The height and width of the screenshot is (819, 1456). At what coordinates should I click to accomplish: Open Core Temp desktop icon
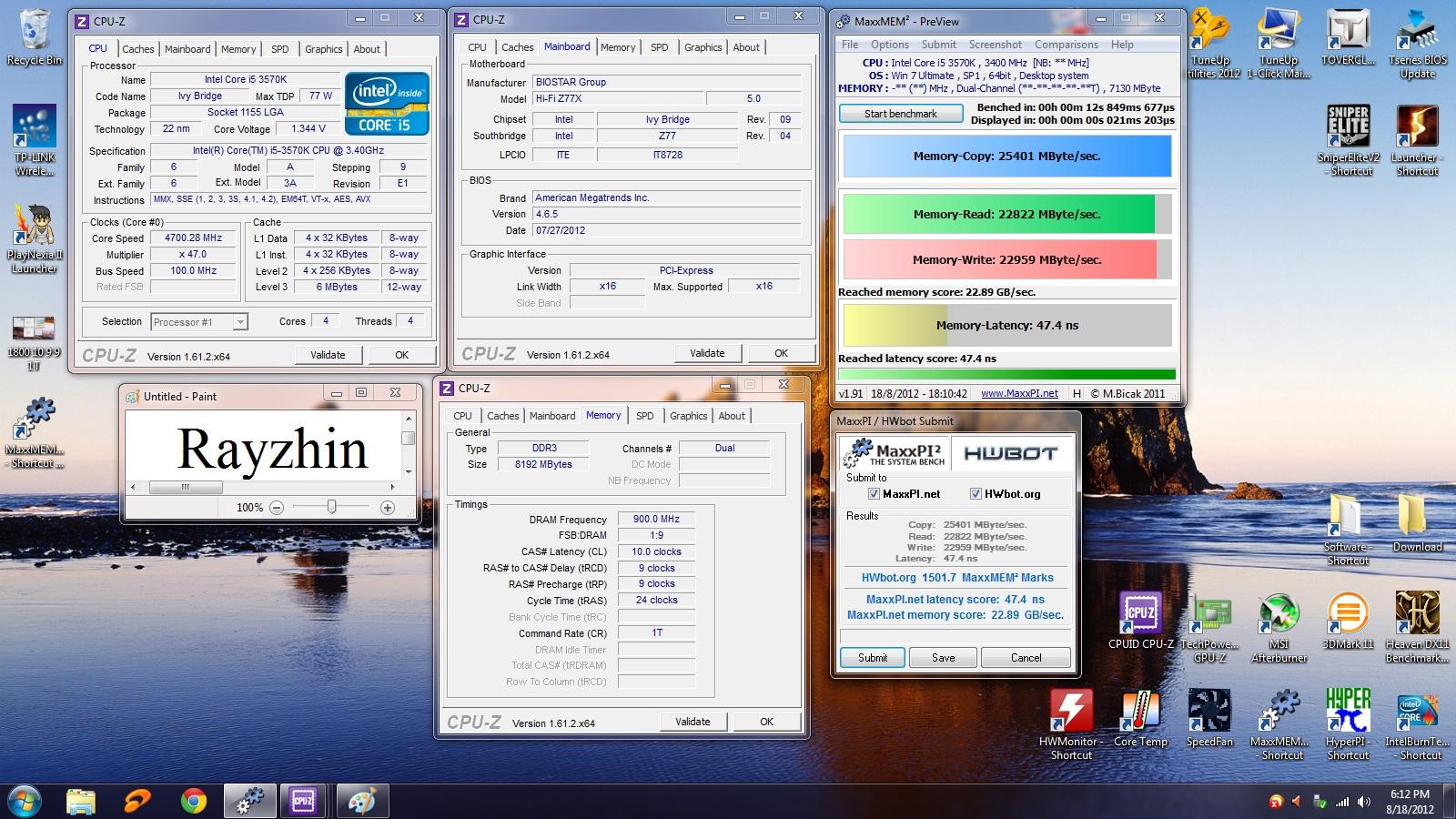tap(1140, 719)
